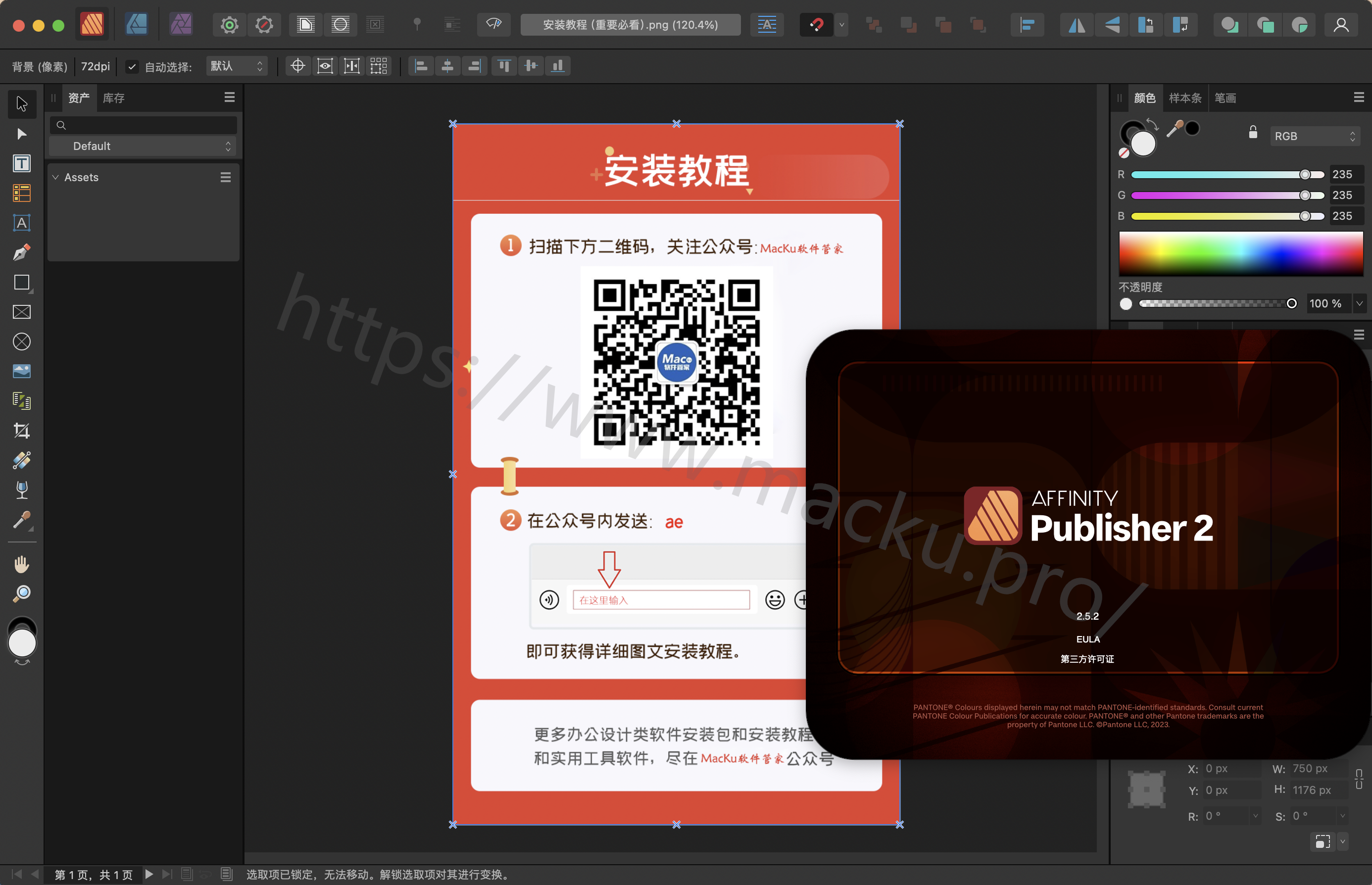Align bottom edges icon in context bar
The image size is (1372, 885).
(x=558, y=65)
